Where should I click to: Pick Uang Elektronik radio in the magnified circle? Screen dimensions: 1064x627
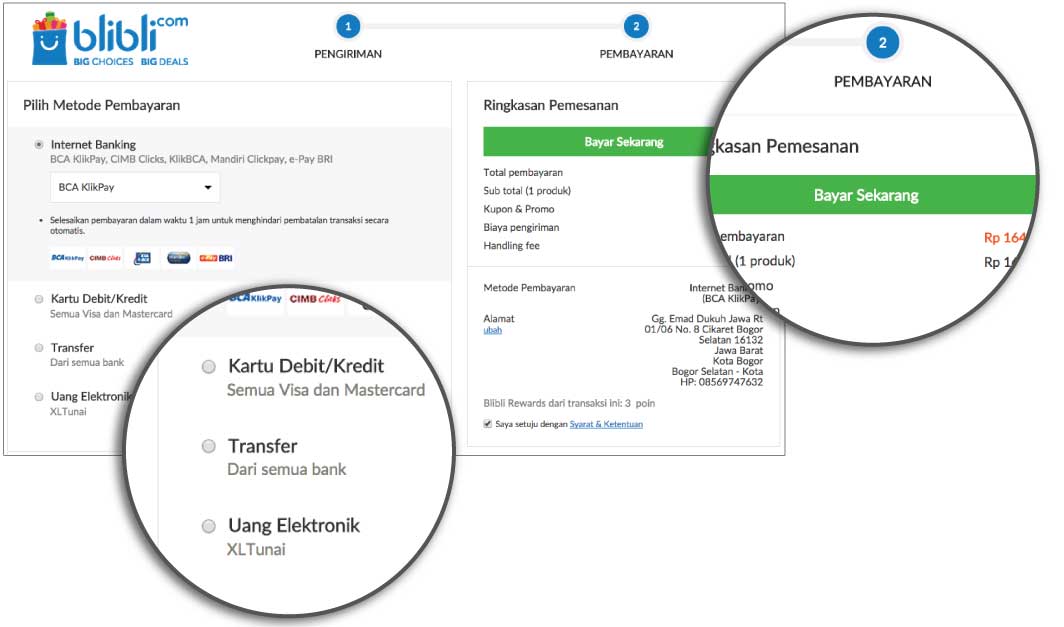pyautogui.click(x=209, y=526)
